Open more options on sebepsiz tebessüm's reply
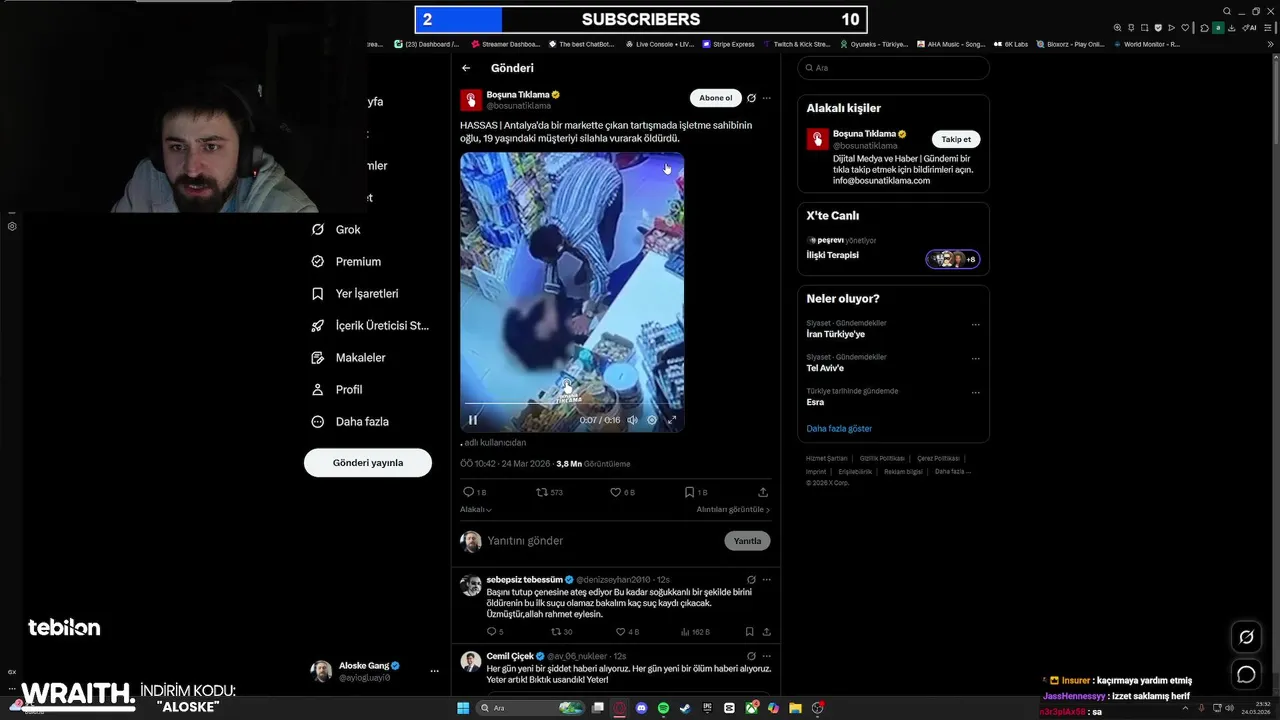This screenshot has height=720, width=1280. 767,579
